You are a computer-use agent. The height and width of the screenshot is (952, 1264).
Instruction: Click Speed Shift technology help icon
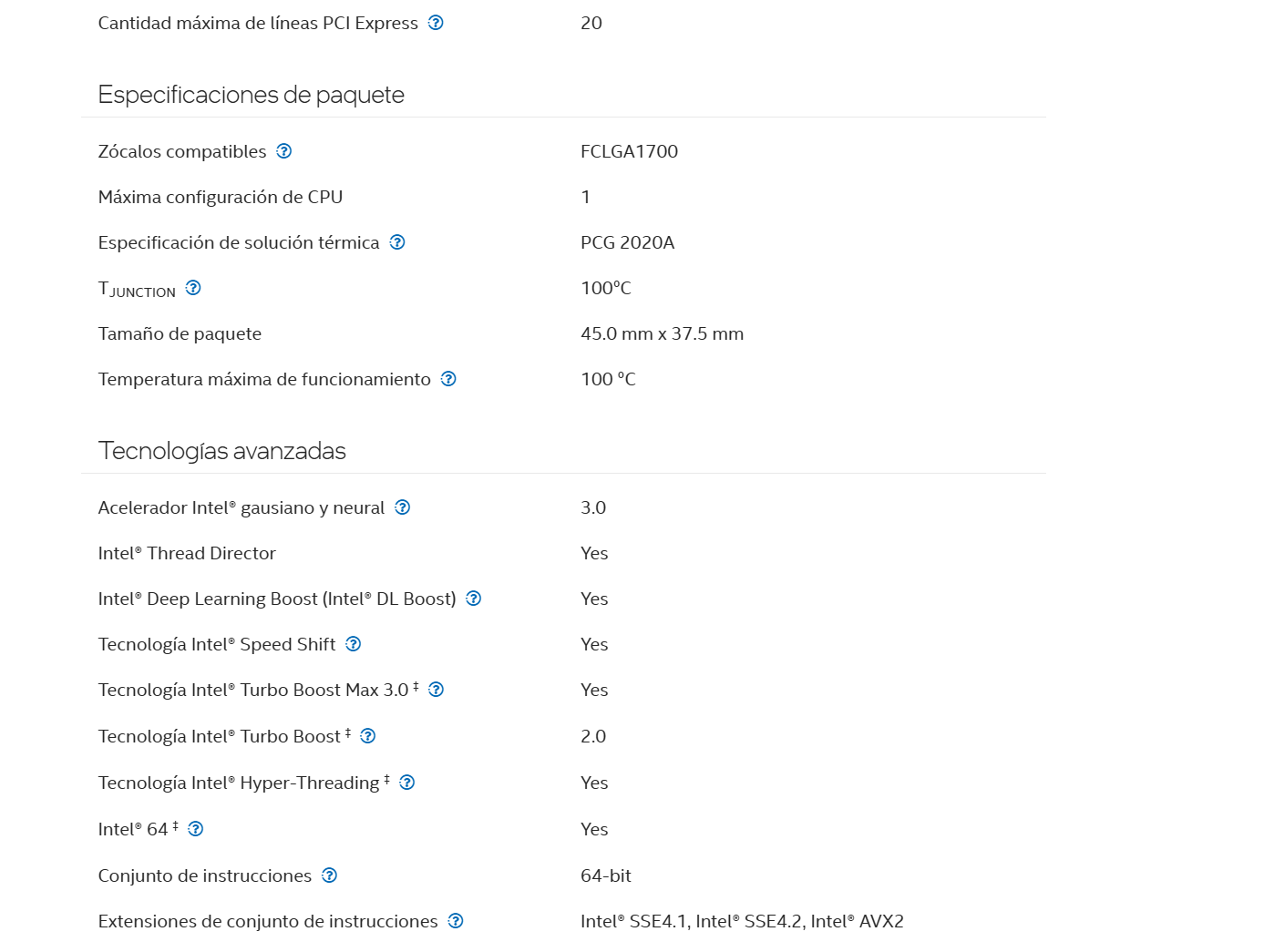(x=354, y=644)
